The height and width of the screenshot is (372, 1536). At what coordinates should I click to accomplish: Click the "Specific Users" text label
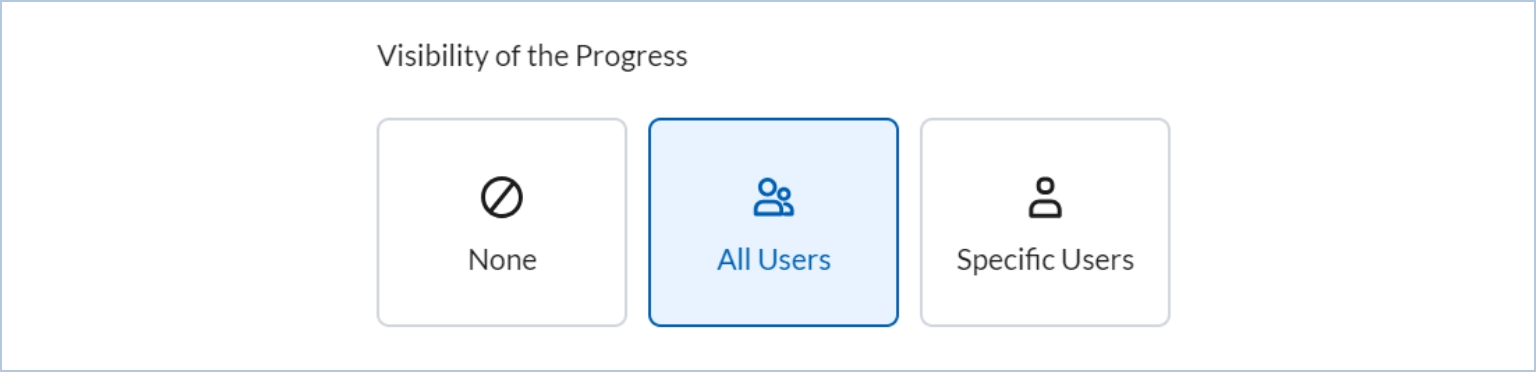1045,260
